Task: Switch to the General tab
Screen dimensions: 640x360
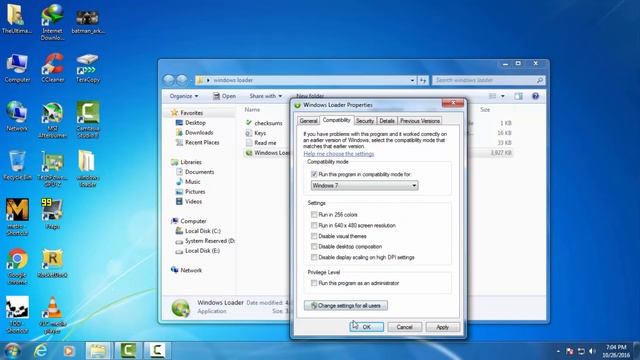Action: click(x=308, y=121)
